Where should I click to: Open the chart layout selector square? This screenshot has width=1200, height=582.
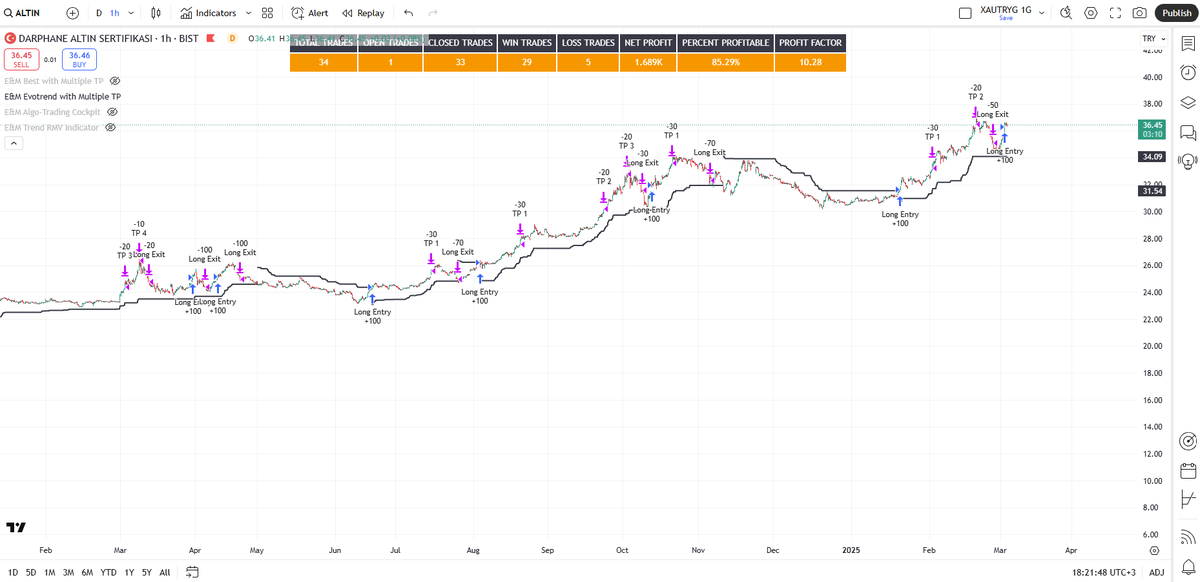pyautogui.click(x=965, y=13)
